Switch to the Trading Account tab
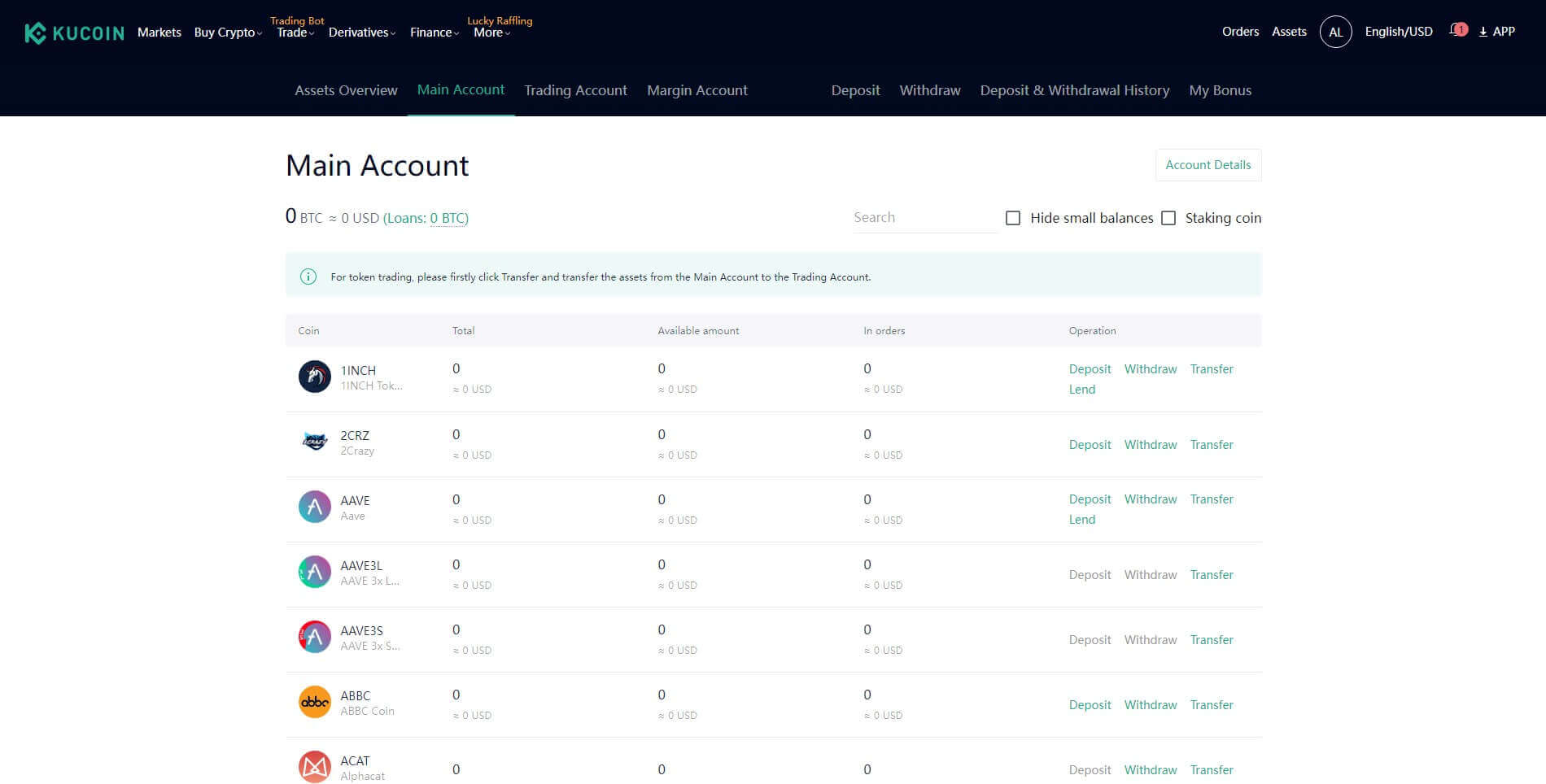The image size is (1546, 784). point(575,90)
